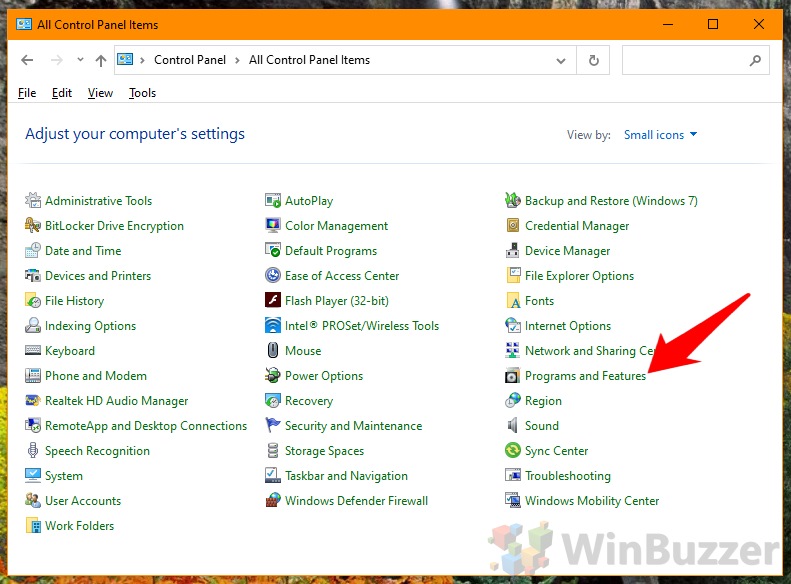Expand the View by Small icons dropdown
This screenshot has height=584, width=791.
[660, 135]
